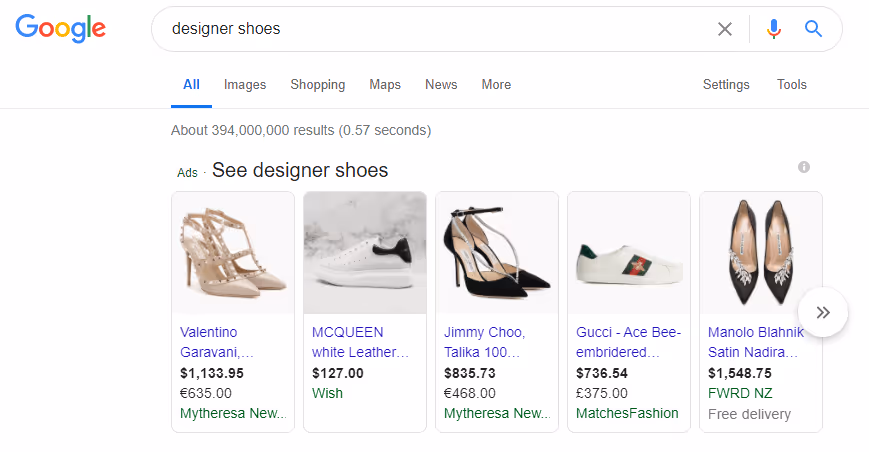Viewport: 869px width, 452px height.
Task: Select the All results tab
Action: point(191,85)
